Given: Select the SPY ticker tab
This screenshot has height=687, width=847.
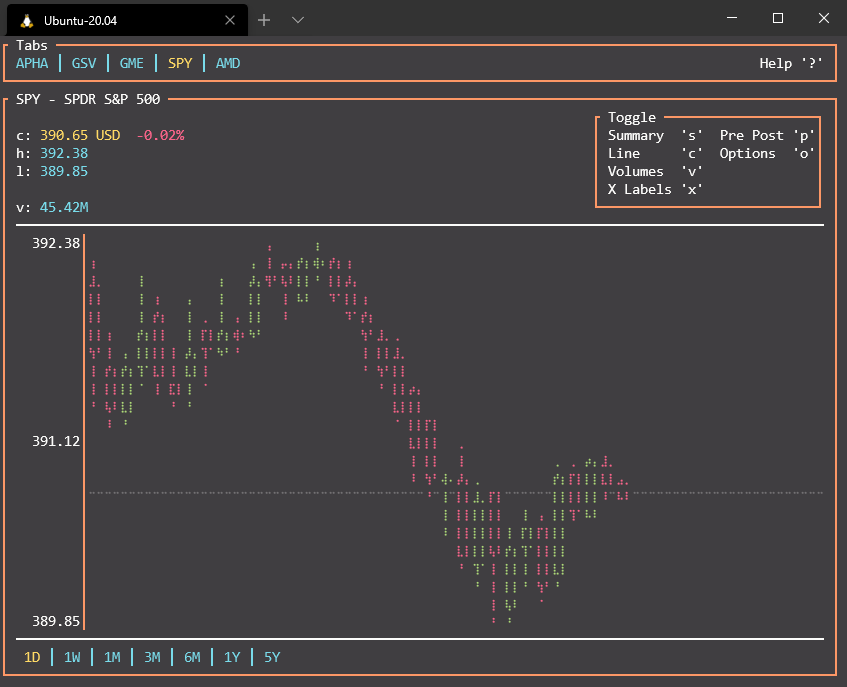Looking at the screenshot, I should pos(180,63).
